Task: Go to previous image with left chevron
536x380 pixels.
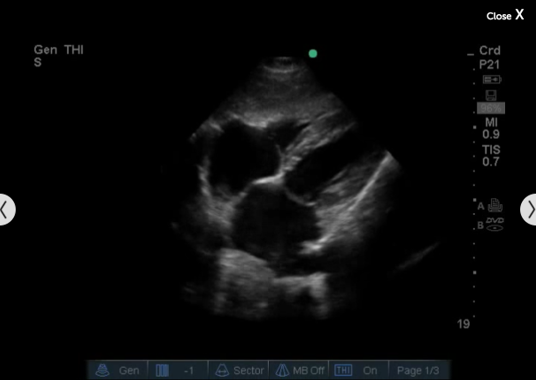Action: 7,209
